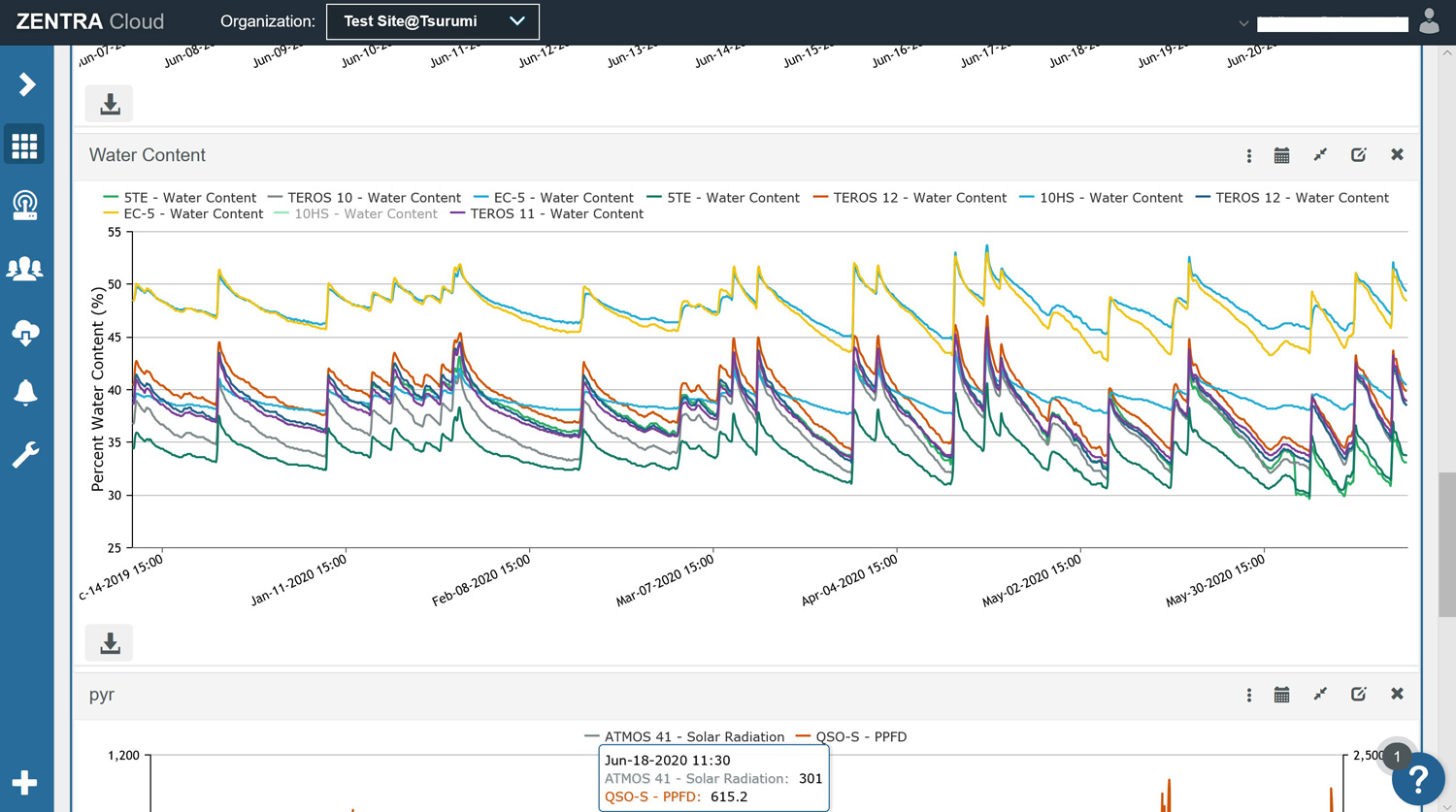The height and width of the screenshot is (812, 1456).
Task: Collapse the Water Content chart panel
Action: (1320, 155)
